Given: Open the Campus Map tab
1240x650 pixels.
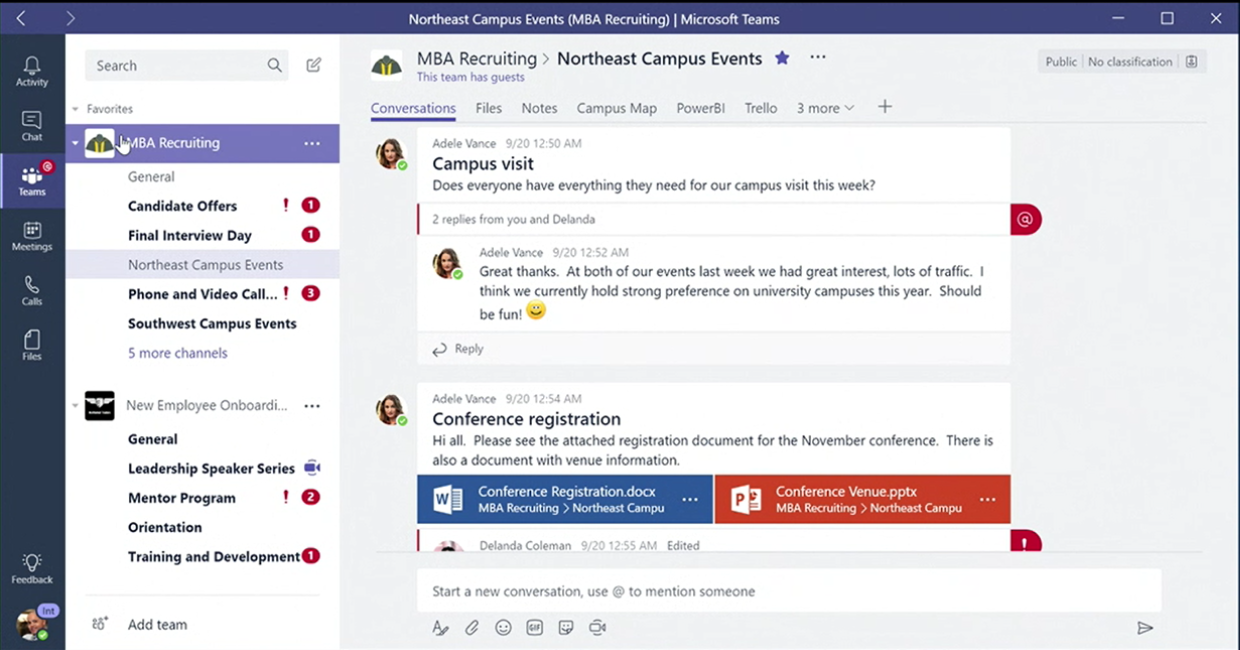Looking at the screenshot, I should pyautogui.click(x=617, y=108).
